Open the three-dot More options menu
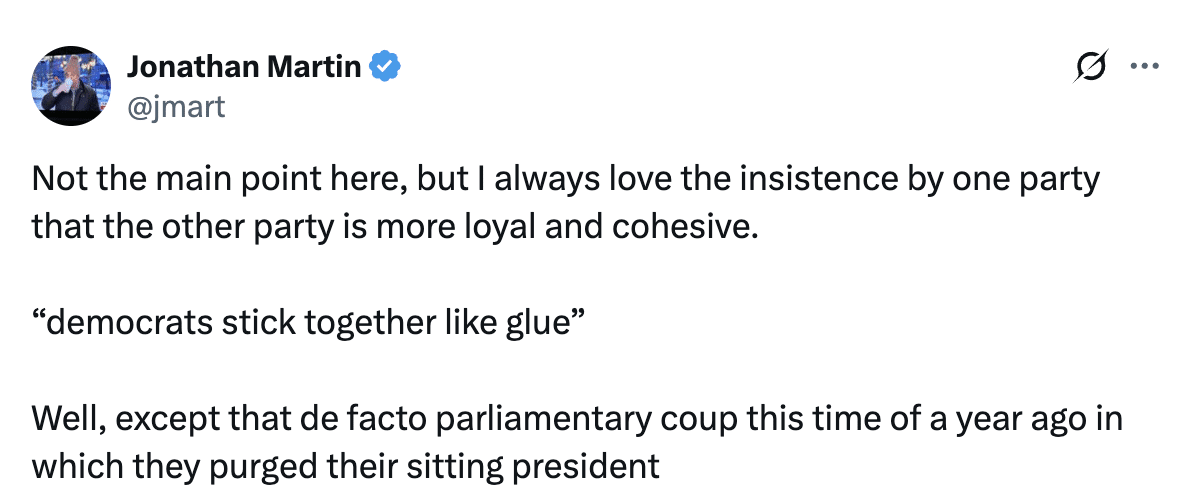This screenshot has width=1192, height=504. 1143,67
